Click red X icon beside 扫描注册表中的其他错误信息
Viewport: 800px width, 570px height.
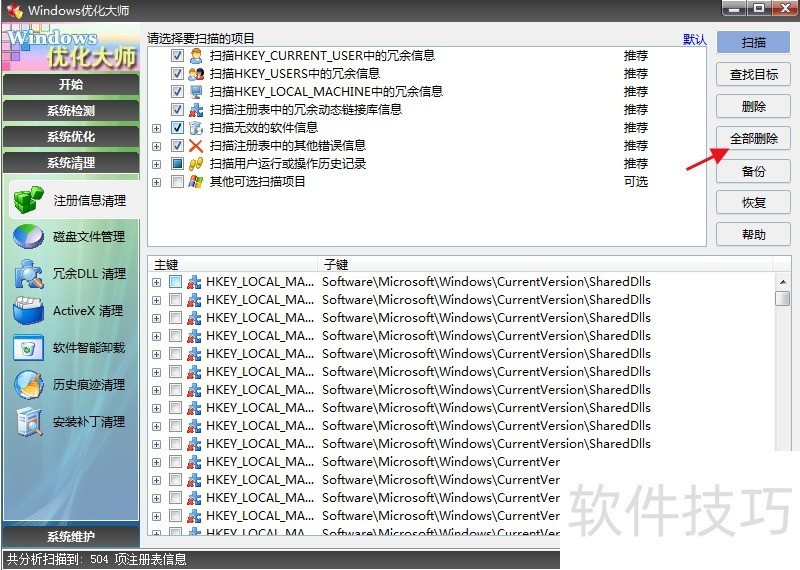pyautogui.click(x=196, y=146)
